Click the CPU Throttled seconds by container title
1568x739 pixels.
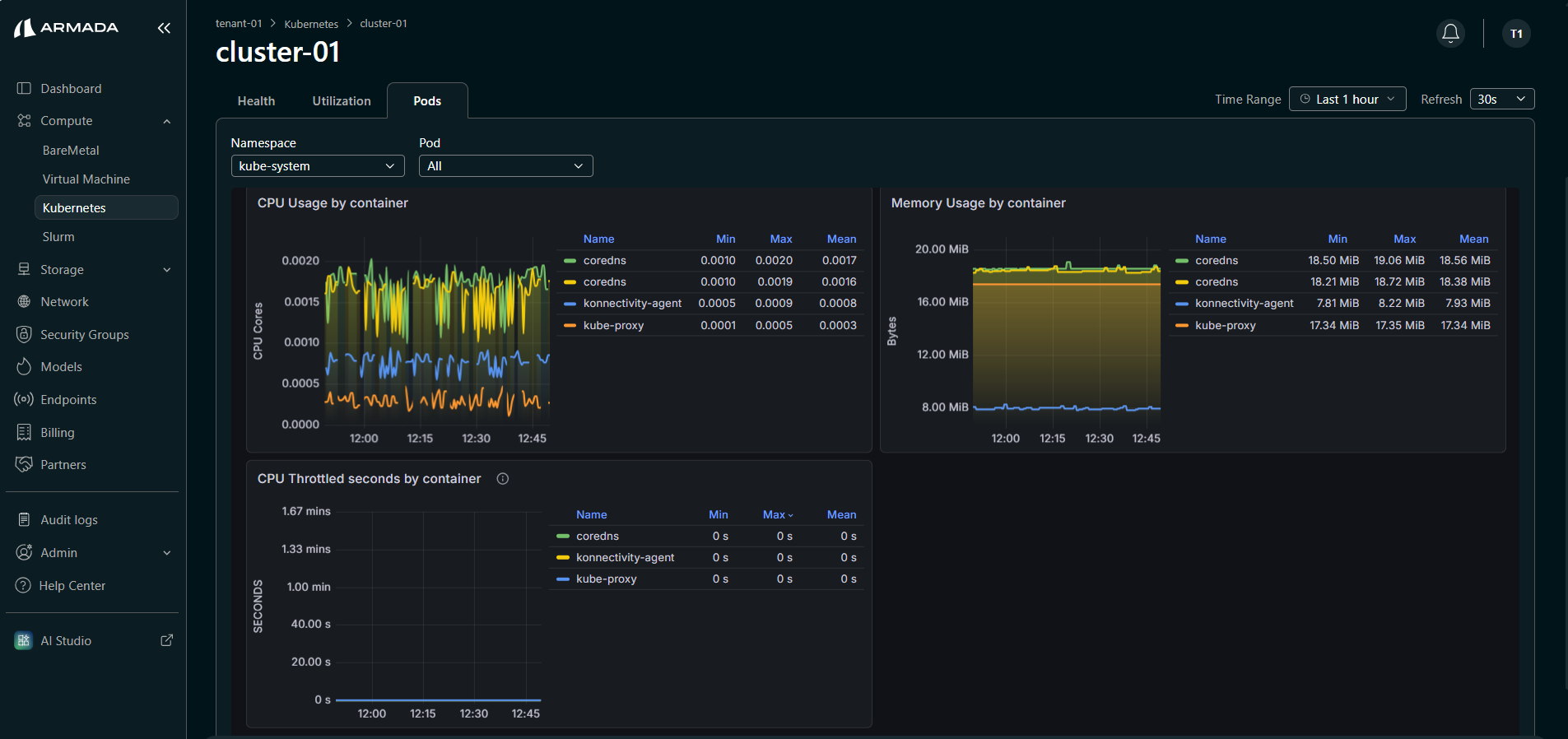pos(369,479)
